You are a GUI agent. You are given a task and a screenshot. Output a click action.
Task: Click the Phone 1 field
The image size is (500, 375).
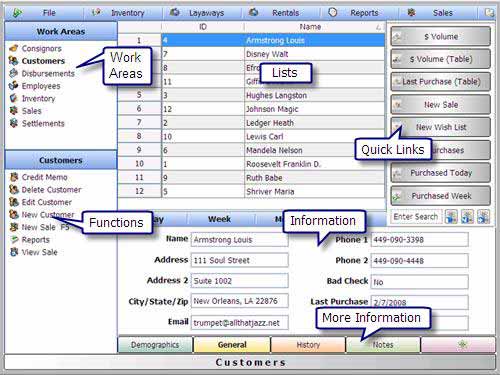click(419, 240)
